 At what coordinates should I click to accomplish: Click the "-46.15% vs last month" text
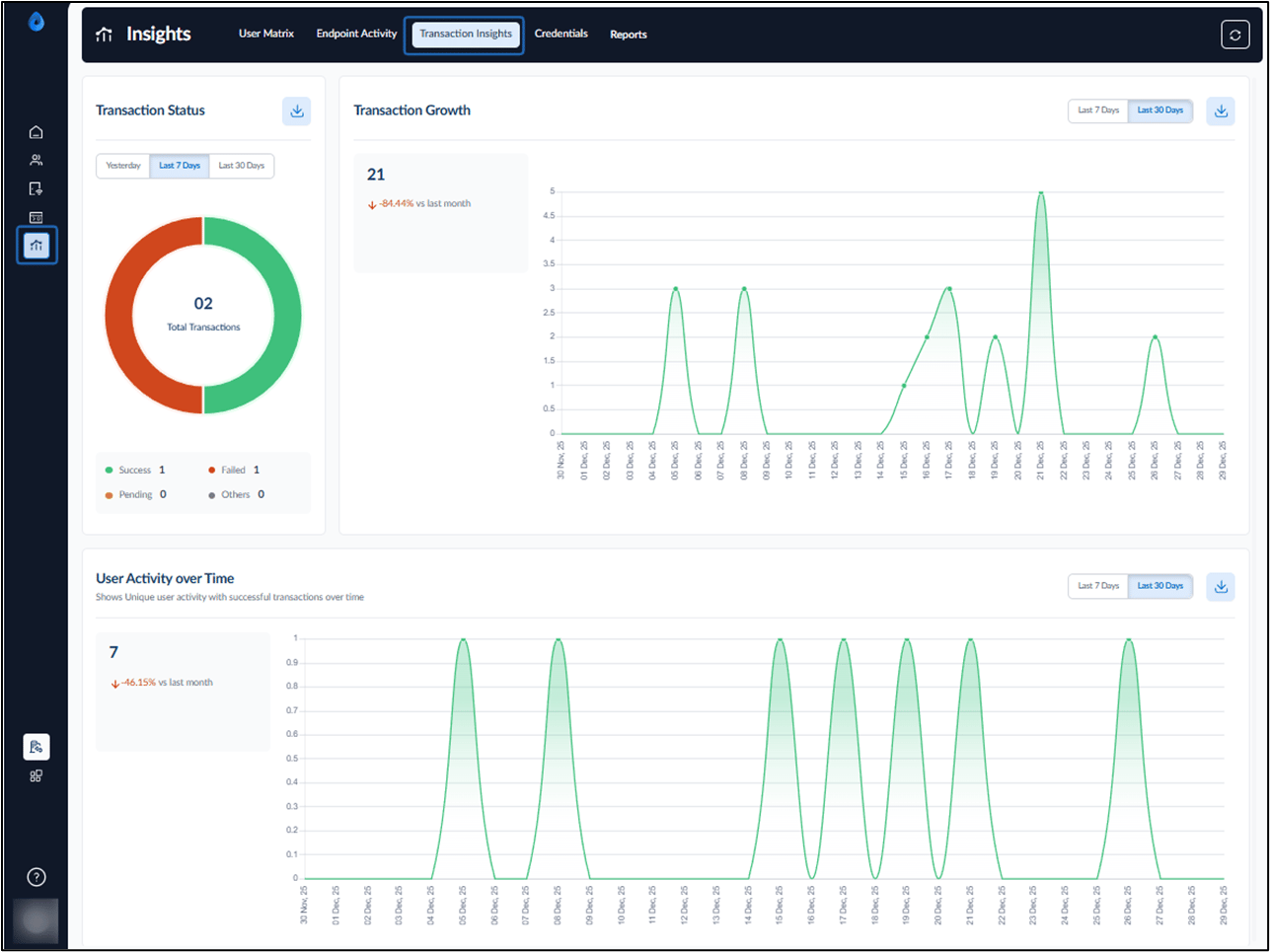(x=162, y=683)
